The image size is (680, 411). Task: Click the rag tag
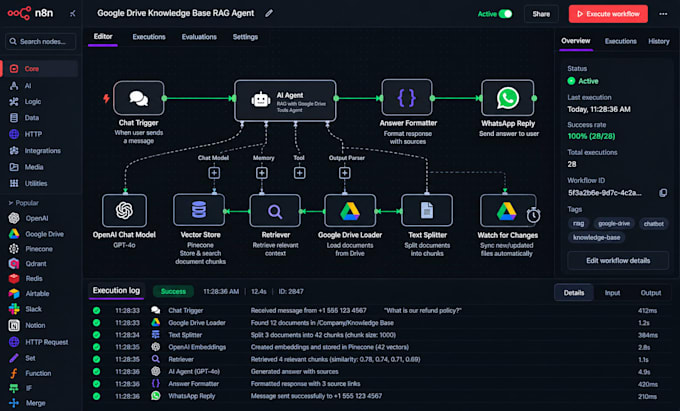pyautogui.click(x=579, y=223)
